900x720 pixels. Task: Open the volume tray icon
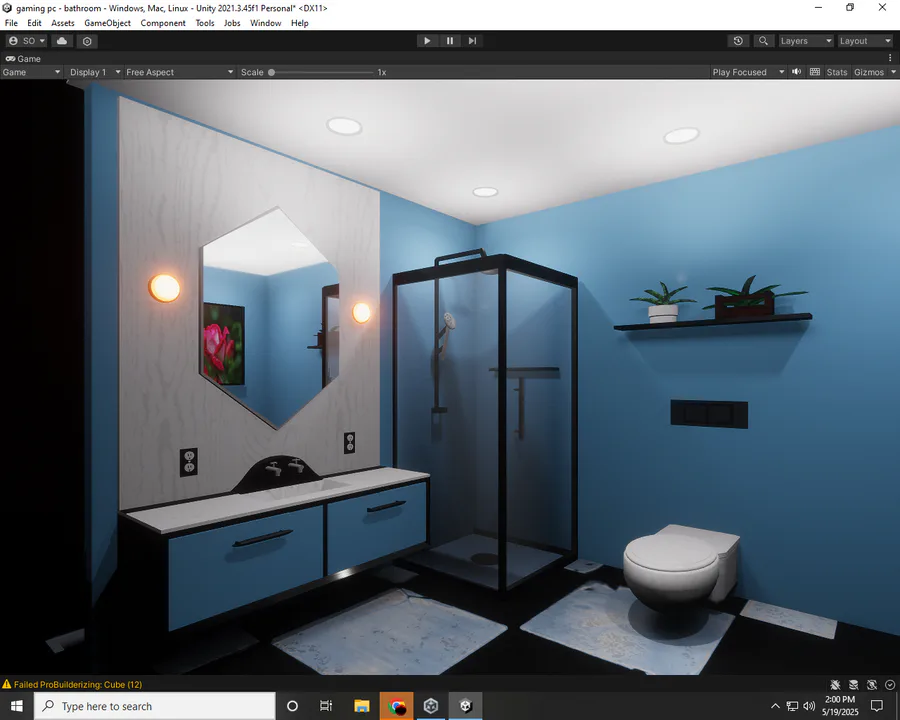[x=809, y=706]
